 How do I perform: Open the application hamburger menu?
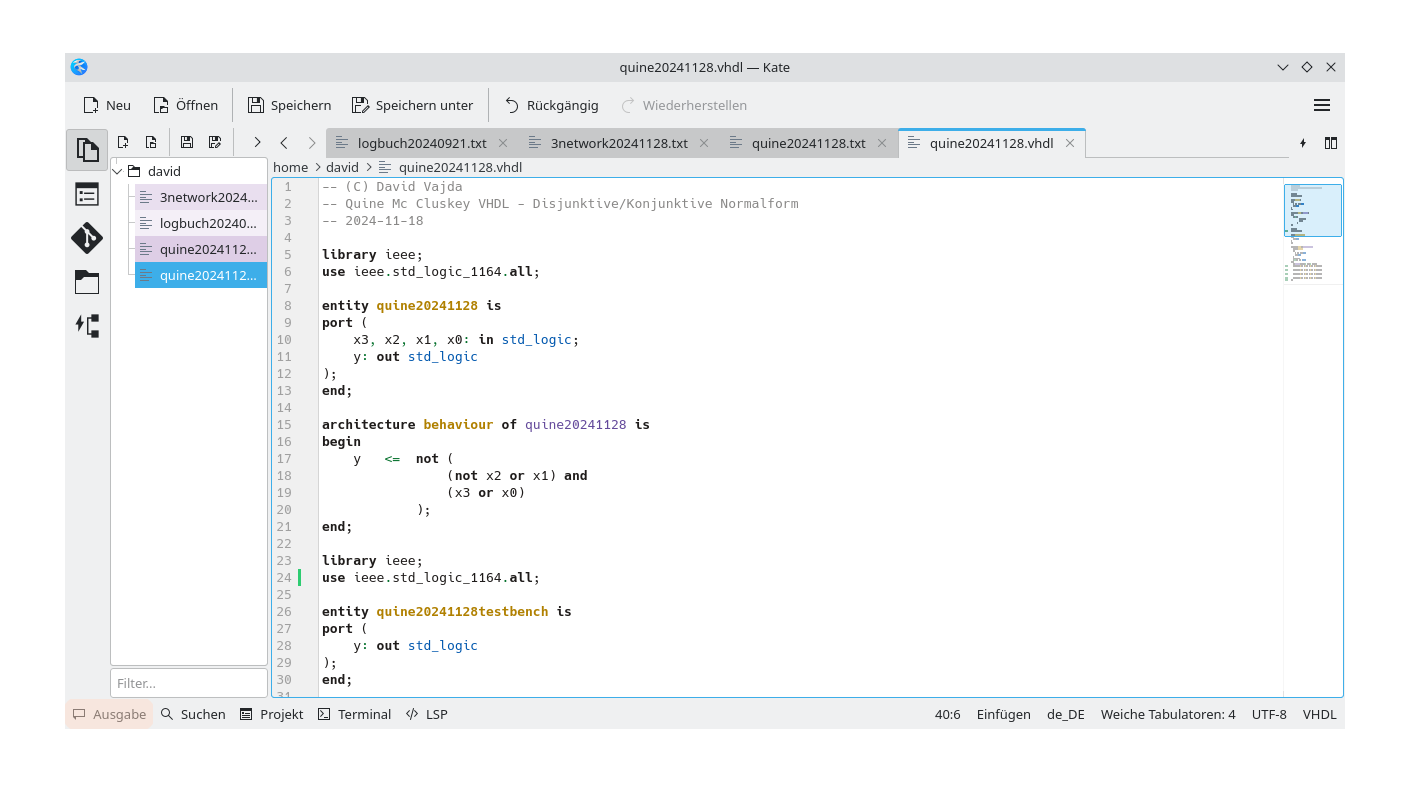coord(1321,104)
